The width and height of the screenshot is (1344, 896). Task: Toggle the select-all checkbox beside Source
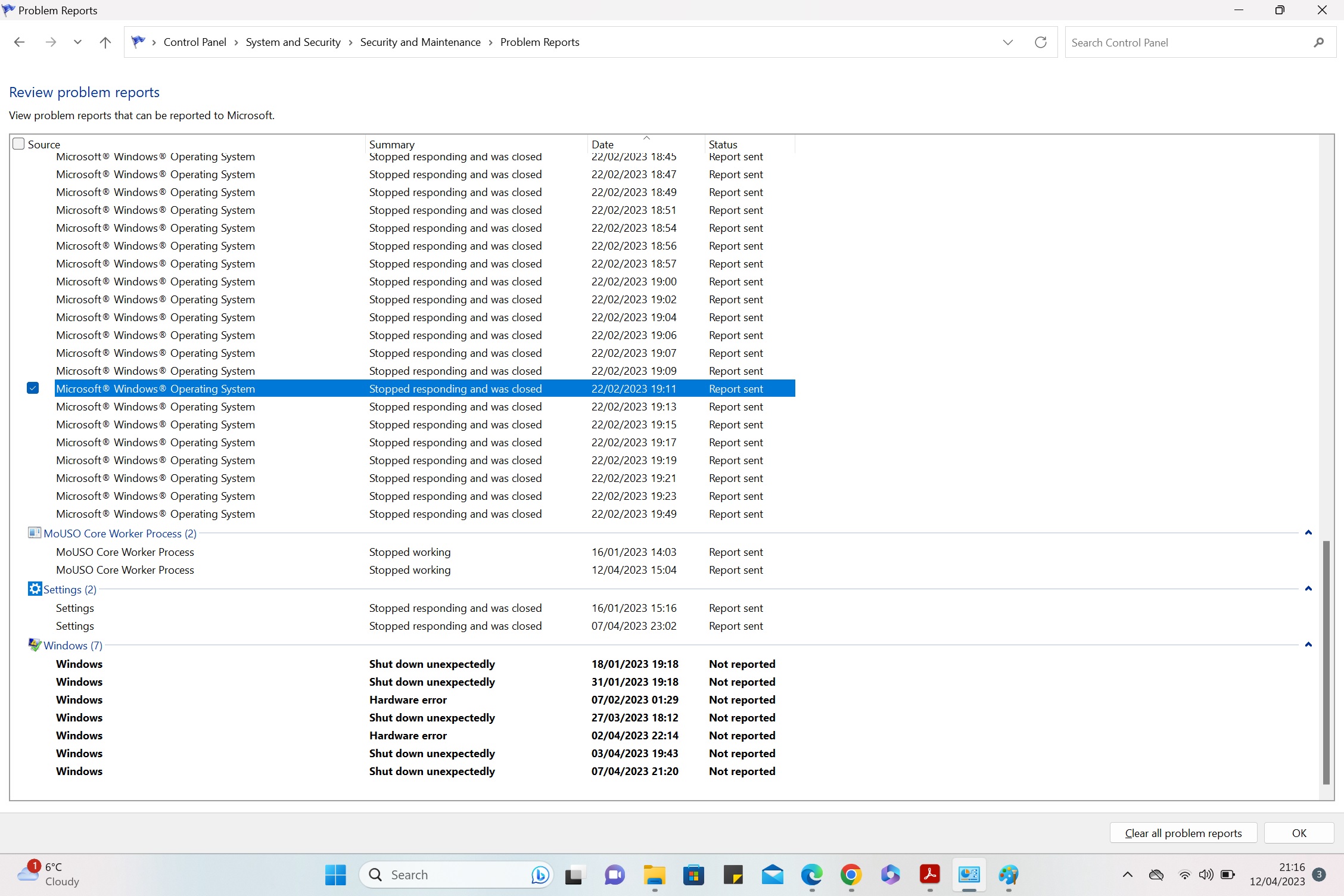tap(18, 144)
